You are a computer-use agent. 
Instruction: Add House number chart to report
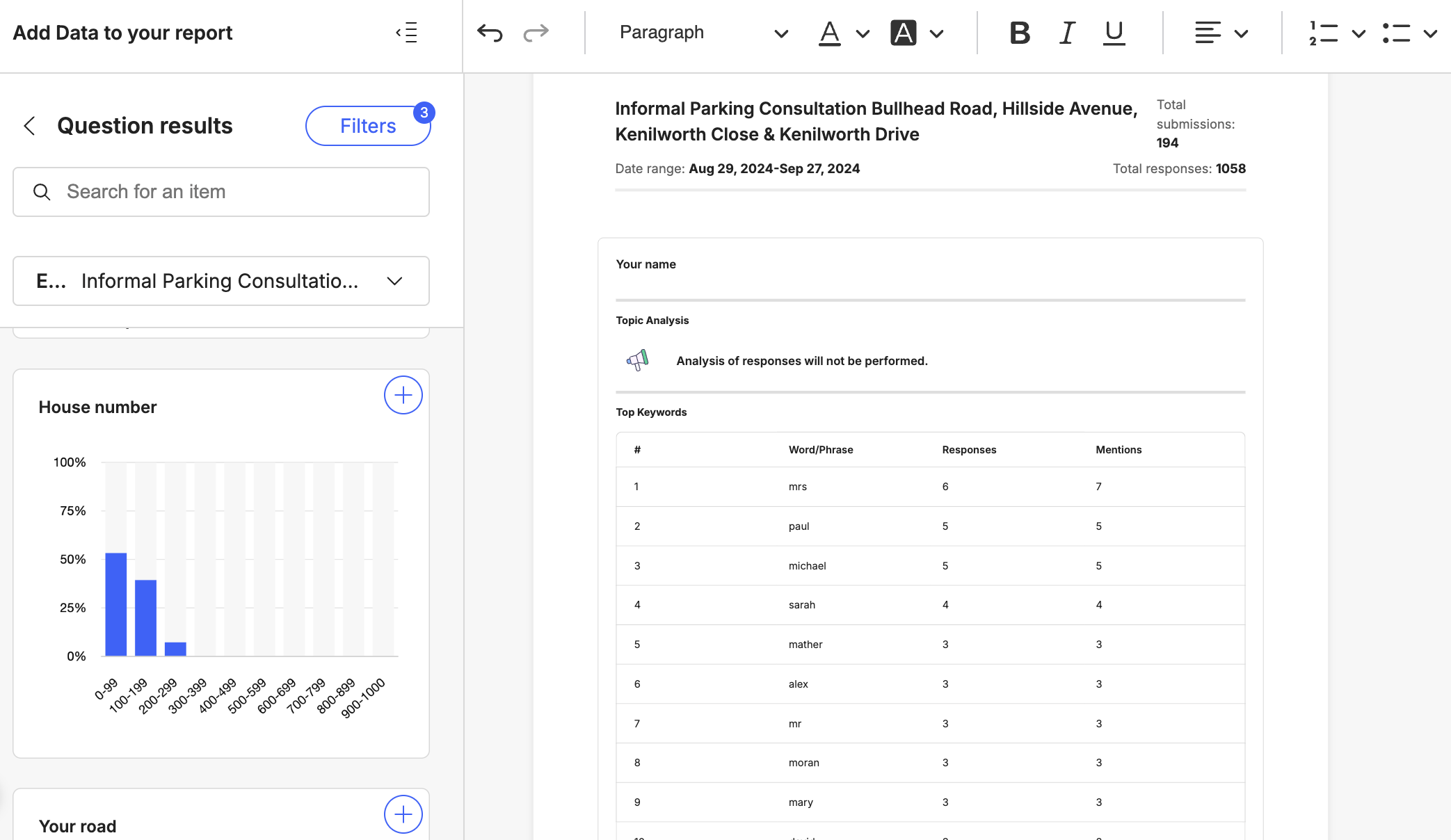point(403,395)
